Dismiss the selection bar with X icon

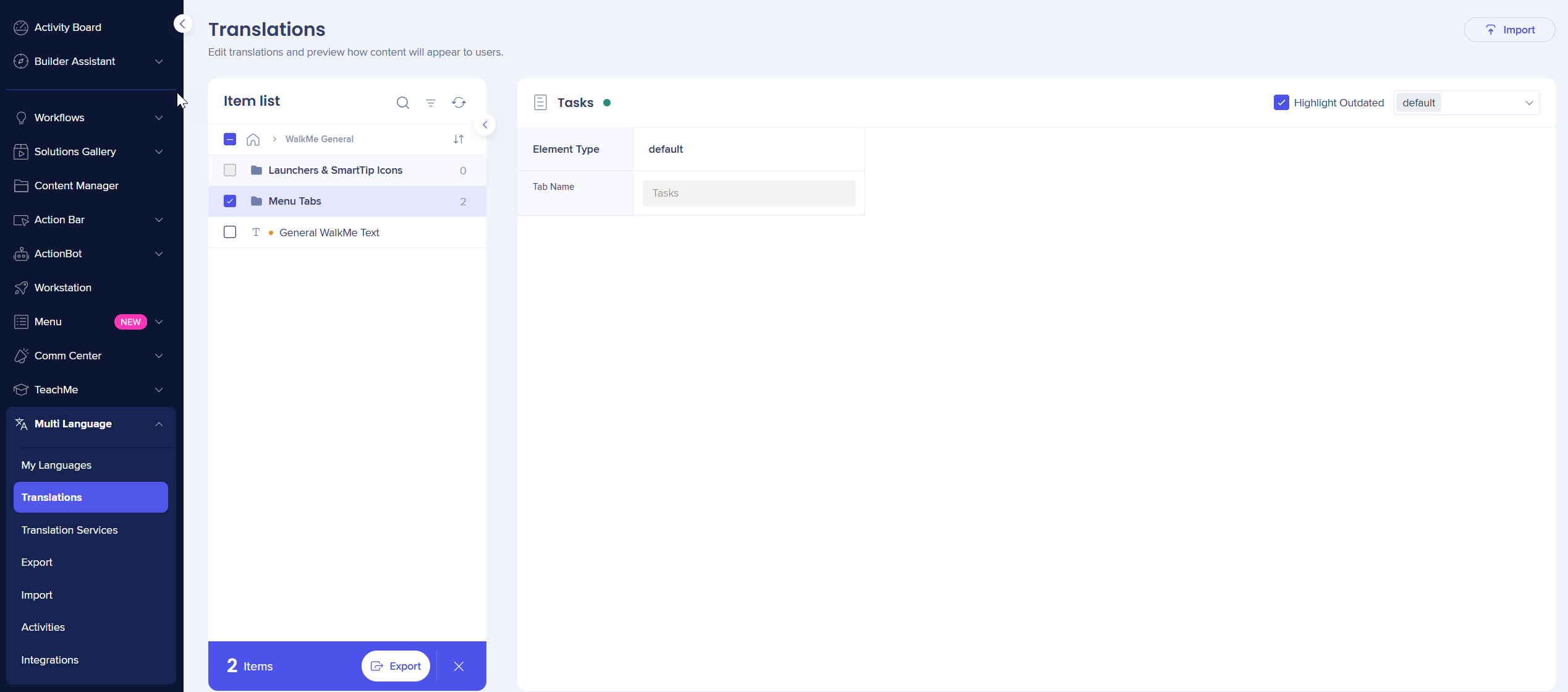pyautogui.click(x=459, y=666)
